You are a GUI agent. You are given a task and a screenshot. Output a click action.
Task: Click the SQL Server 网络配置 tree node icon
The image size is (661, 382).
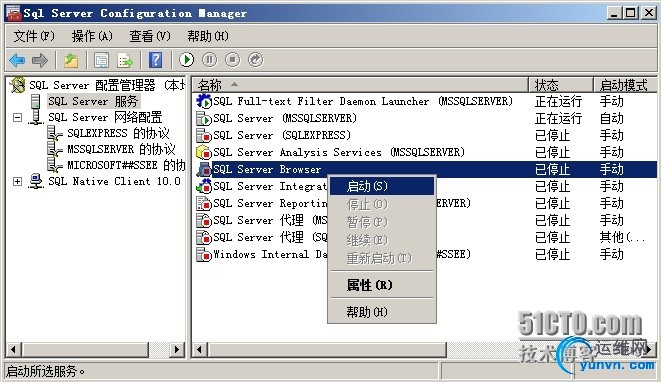36,117
